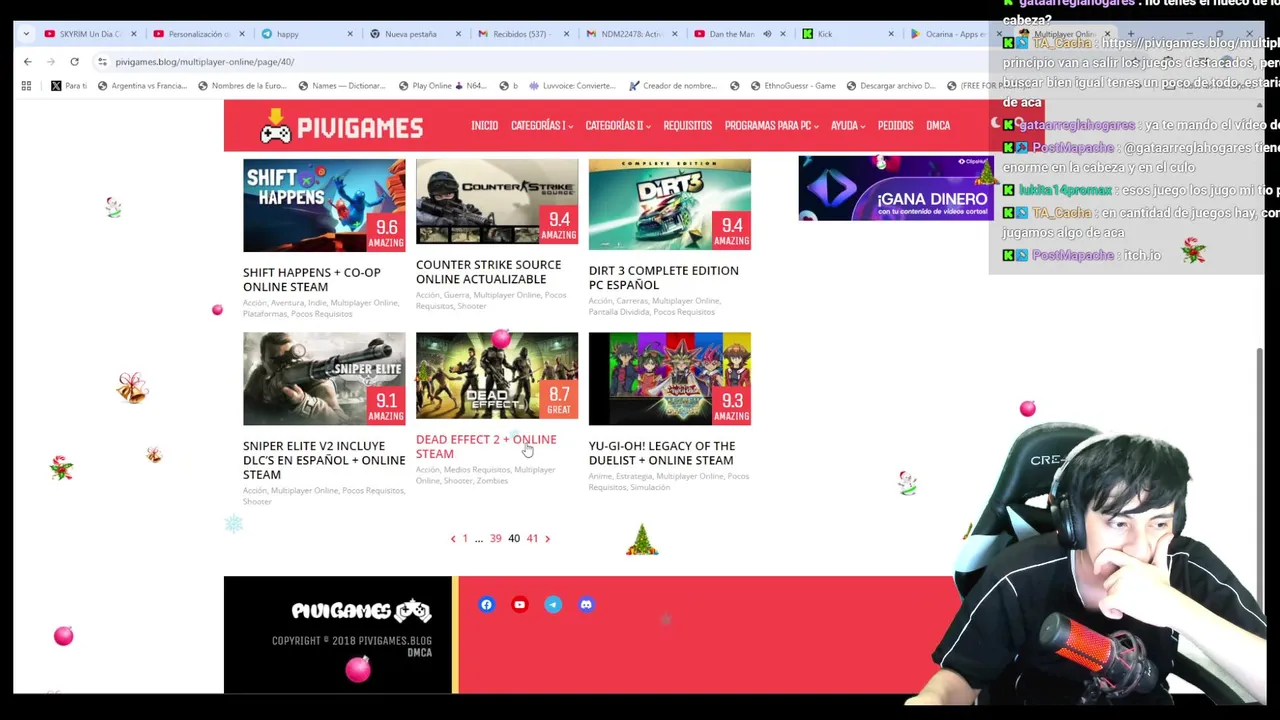Screen dimensions: 1280x720
Task: Open the PEDIDOS menu item
Action: pos(895,126)
